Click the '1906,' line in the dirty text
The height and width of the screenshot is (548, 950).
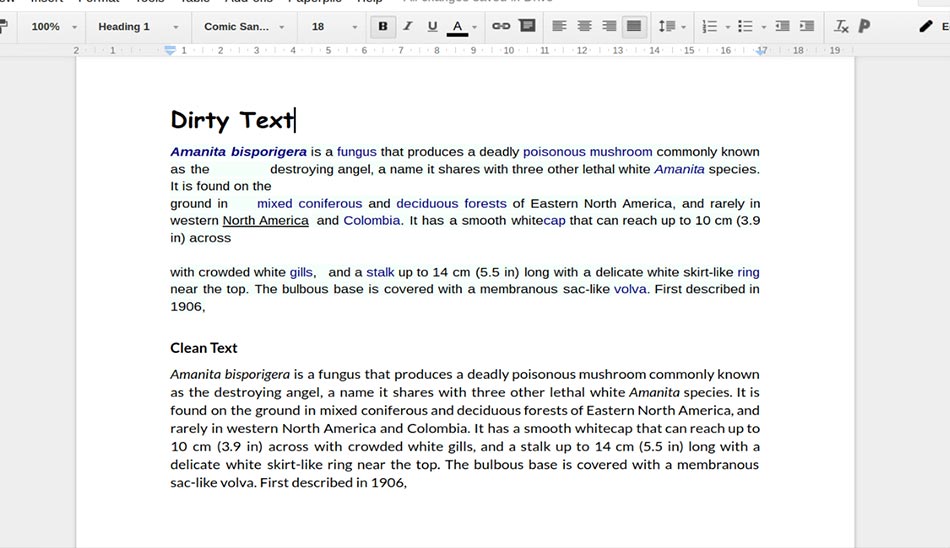point(188,307)
